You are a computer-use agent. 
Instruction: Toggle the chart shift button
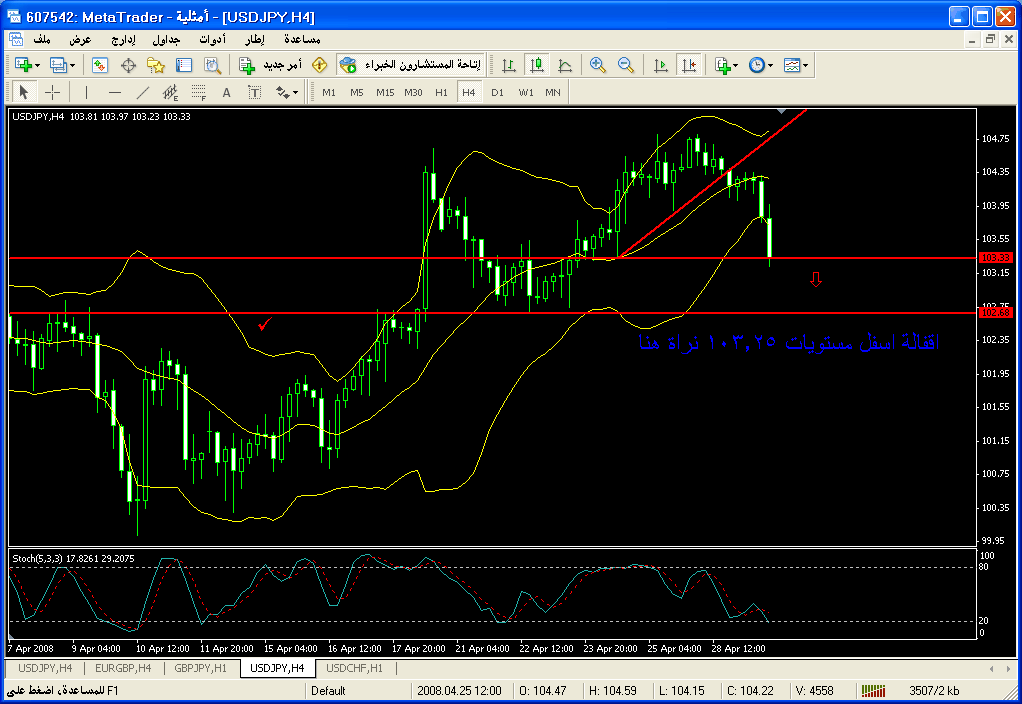pyautogui.click(x=688, y=65)
